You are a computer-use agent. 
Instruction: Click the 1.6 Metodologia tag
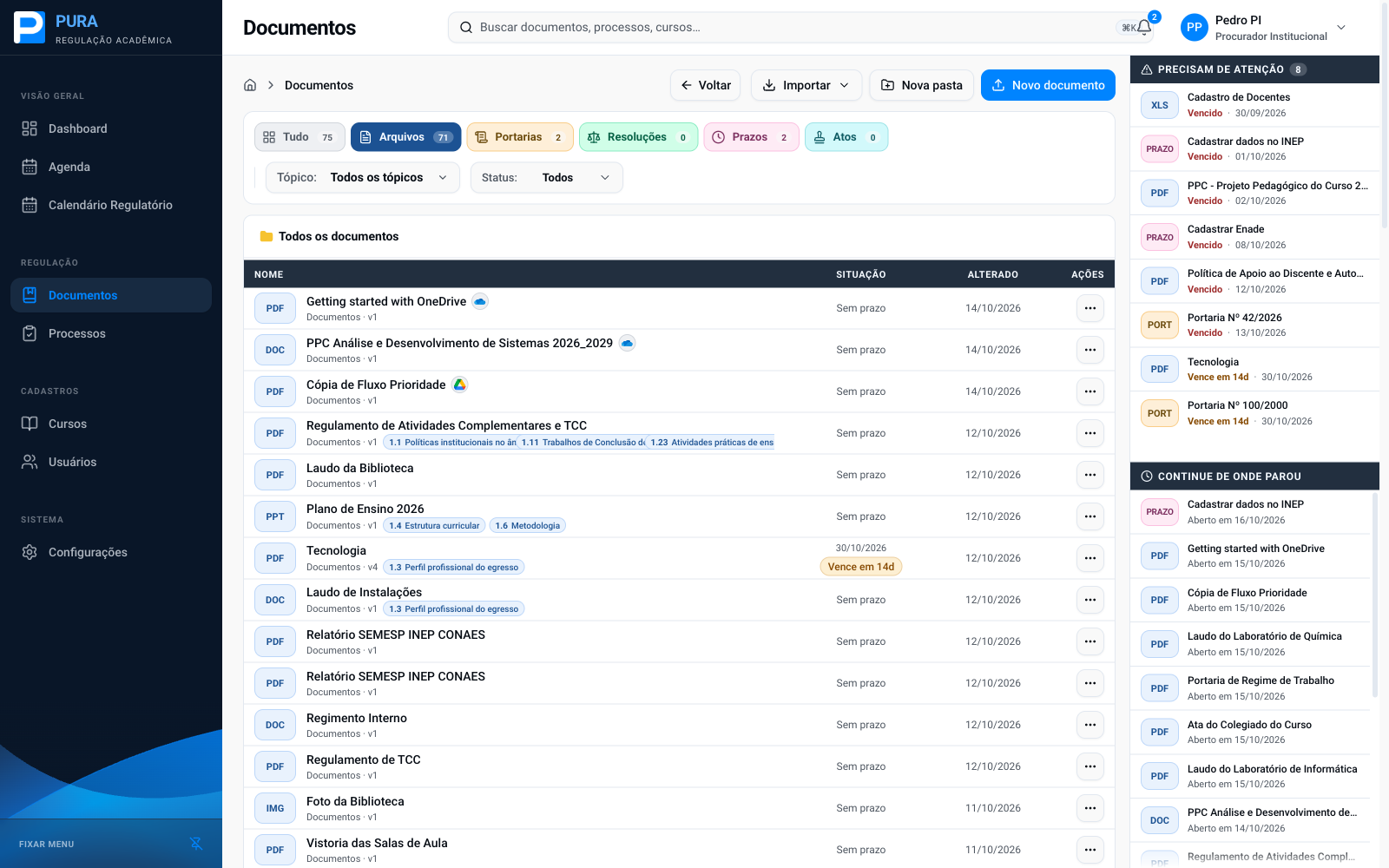point(528,525)
